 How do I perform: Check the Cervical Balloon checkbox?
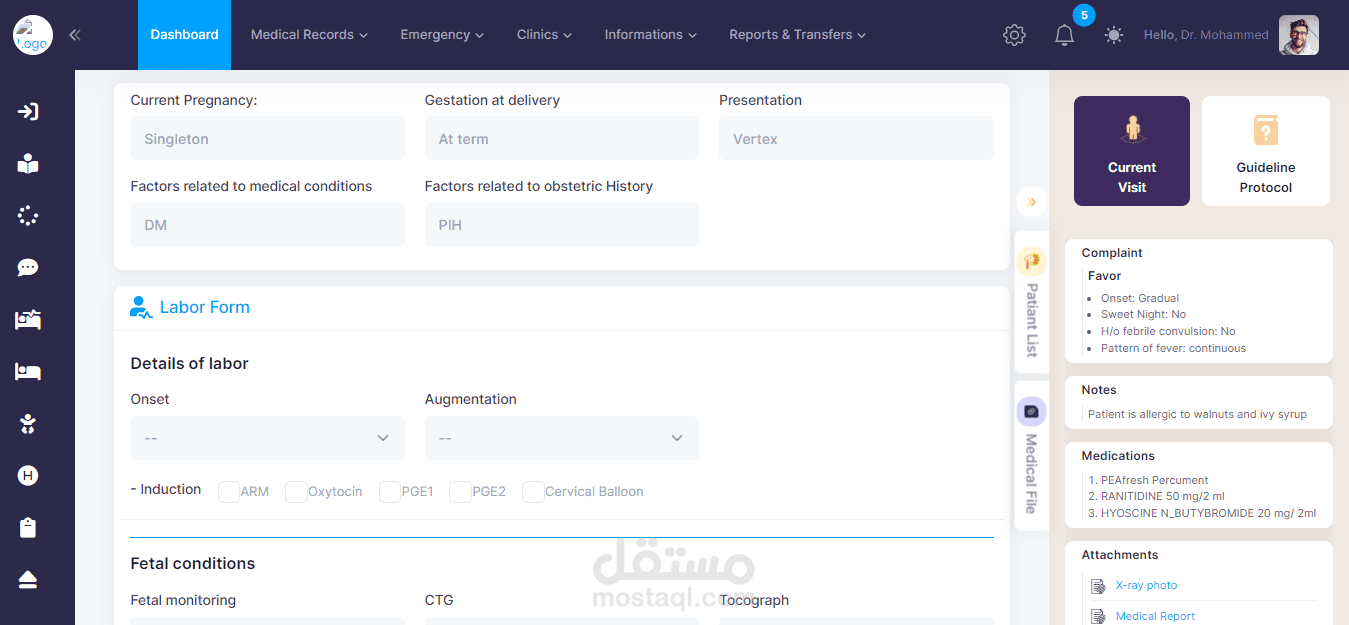click(533, 492)
